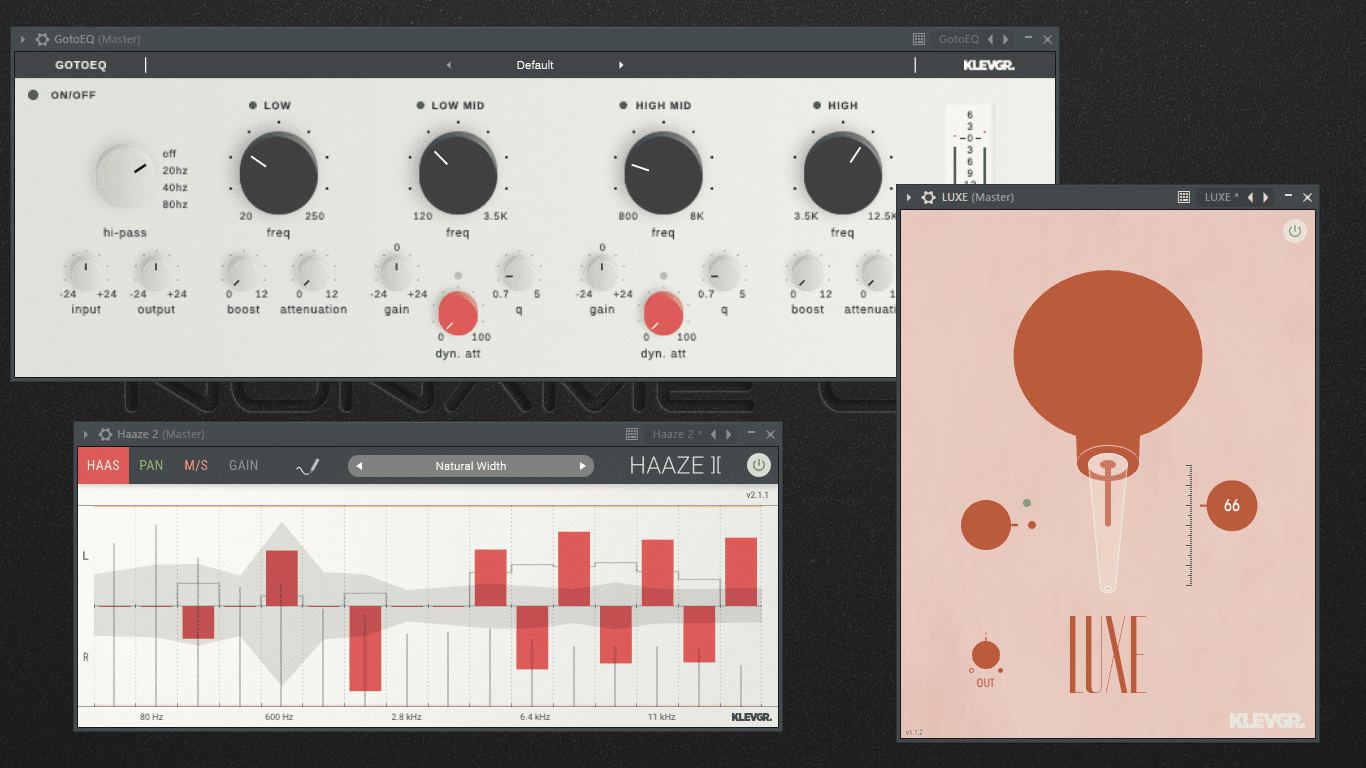Toggle LED above high mid dyn. att

tap(663, 275)
